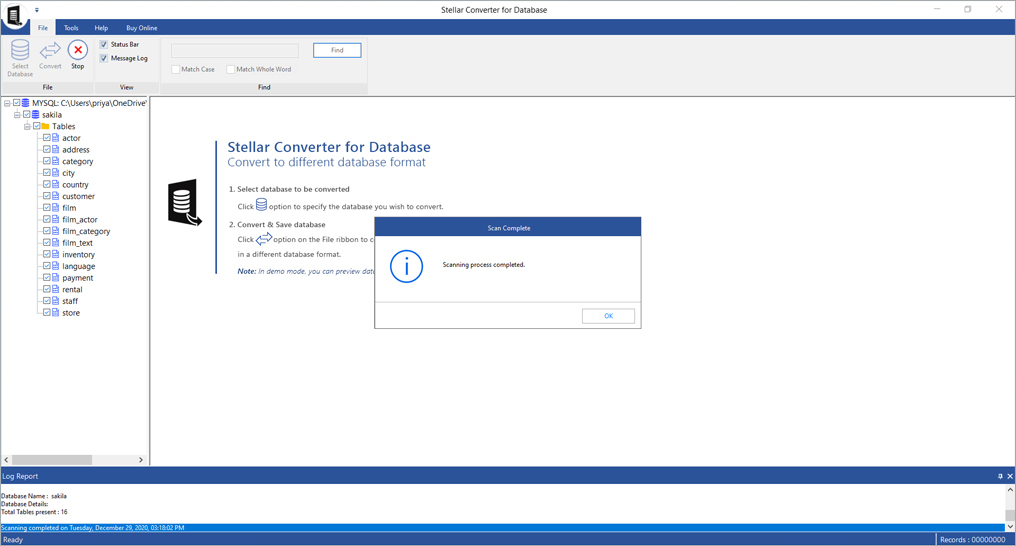Click the address table icon

point(56,150)
